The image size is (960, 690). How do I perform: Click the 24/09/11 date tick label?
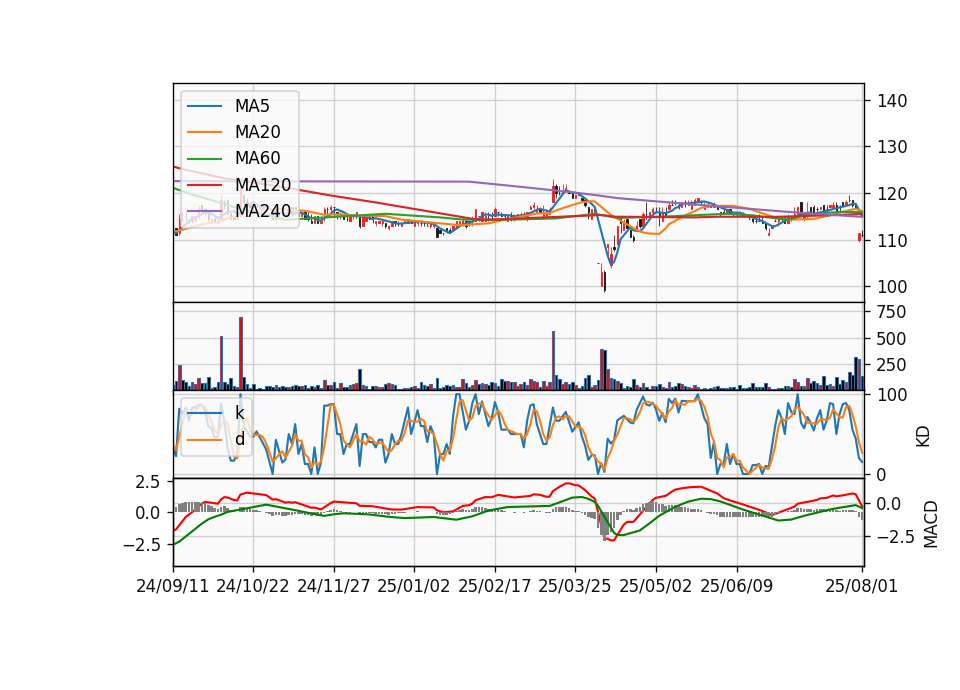tap(173, 586)
